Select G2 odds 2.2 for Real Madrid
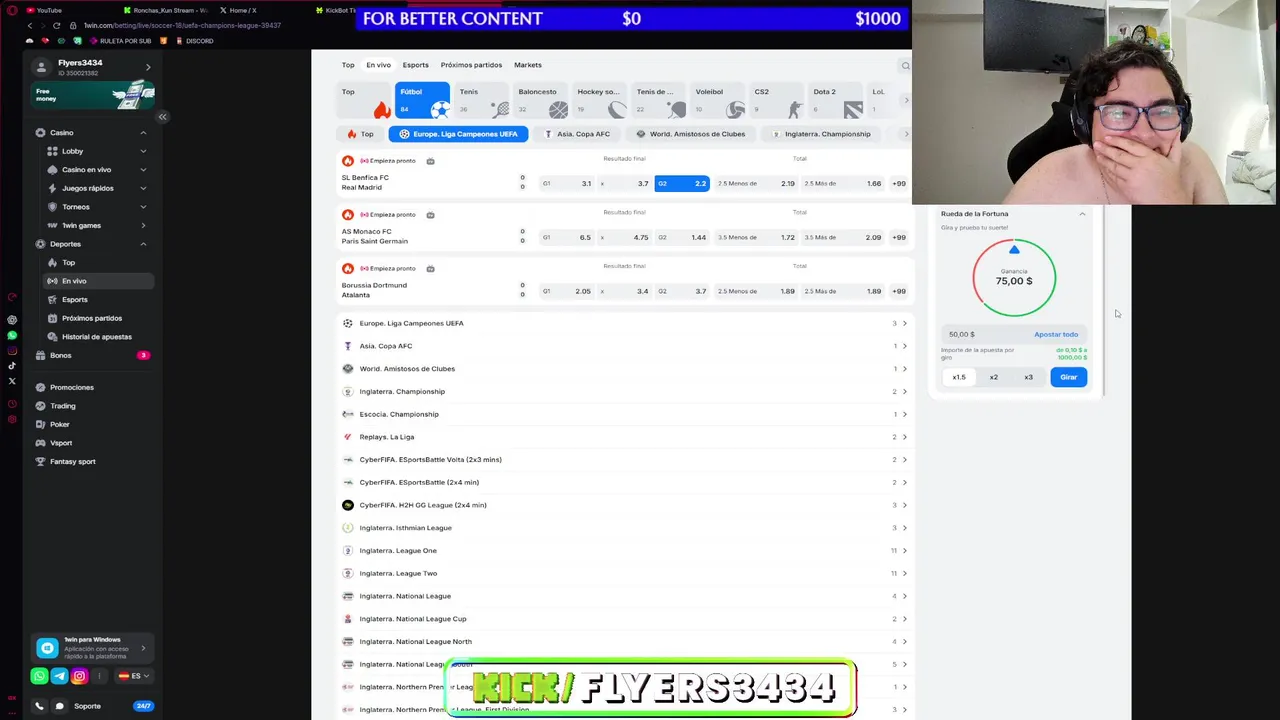Viewport: 1280px width, 720px height. pyautogui.click(x=682, y=184)
